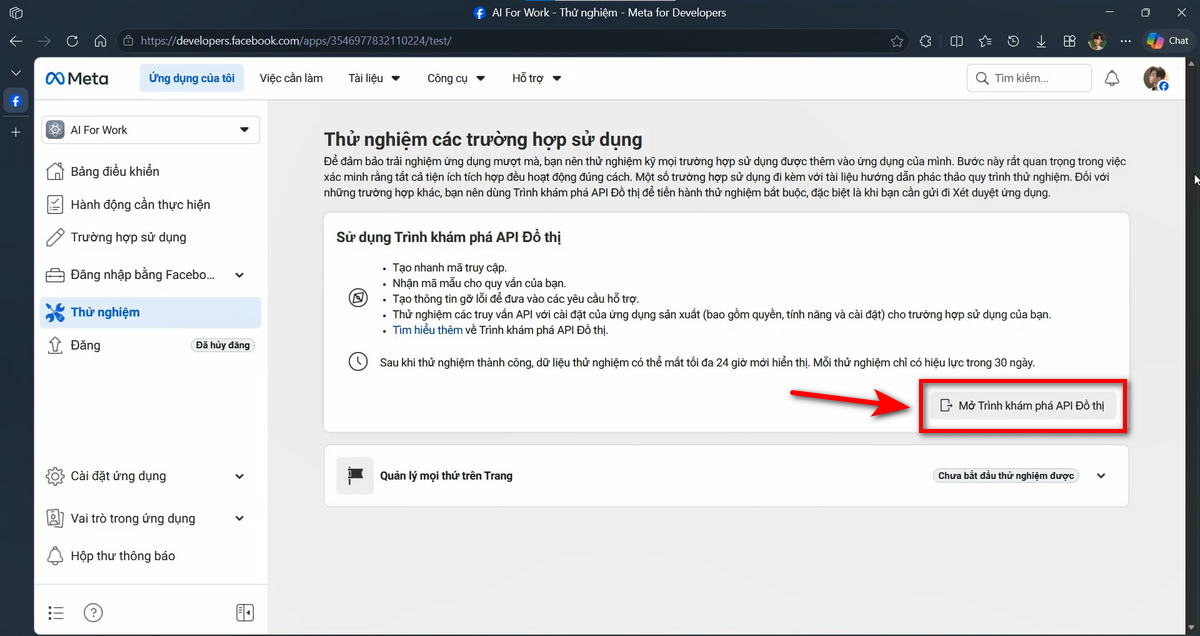Open the favorites list icon

pyautogui.click(x=985, y=41)
